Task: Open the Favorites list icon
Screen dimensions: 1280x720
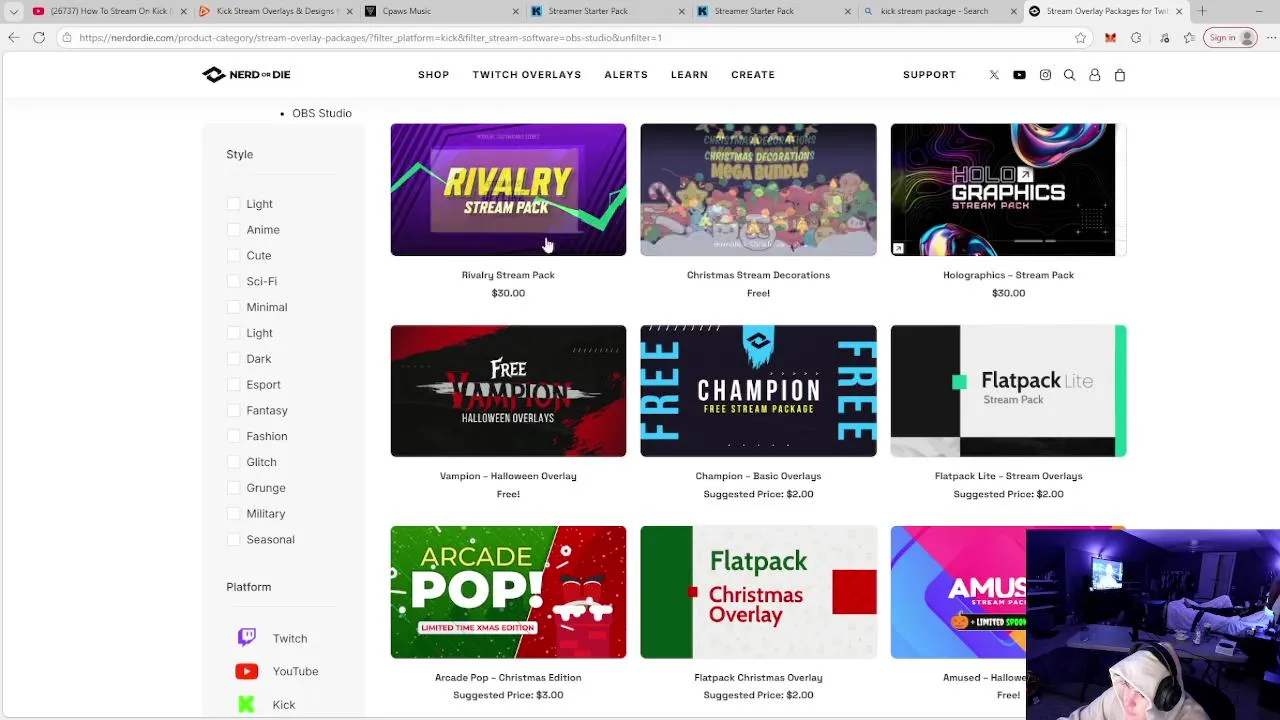Action: coord(1188,38)
